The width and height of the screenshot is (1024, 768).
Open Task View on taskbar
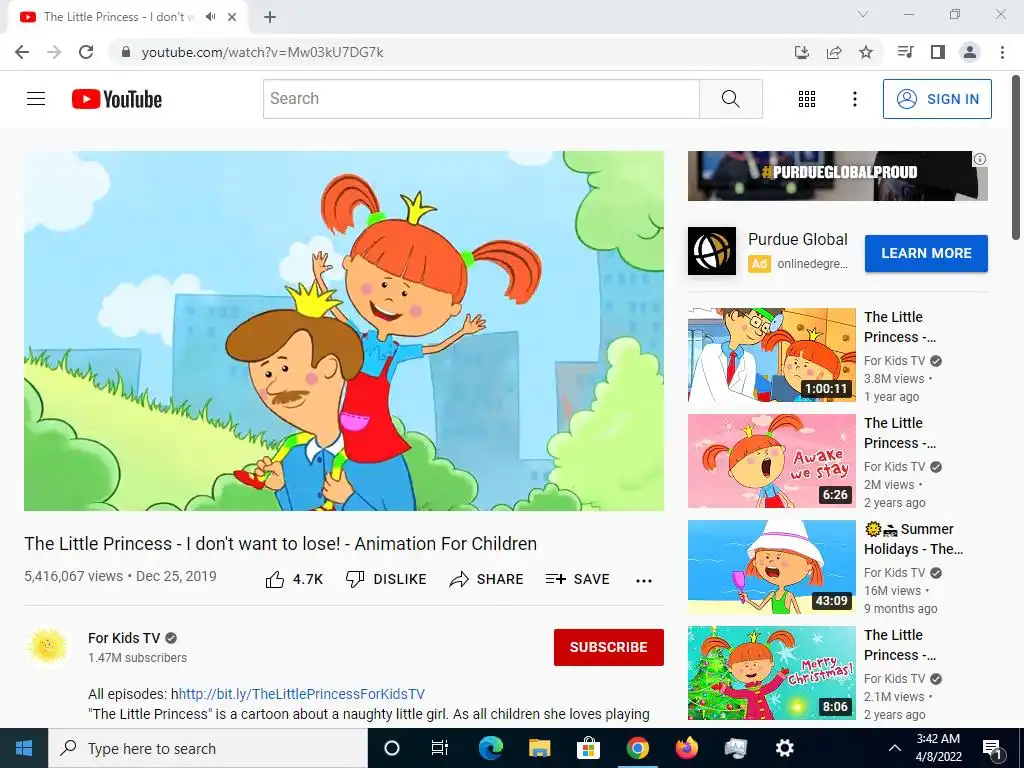(x=440, y=748)
